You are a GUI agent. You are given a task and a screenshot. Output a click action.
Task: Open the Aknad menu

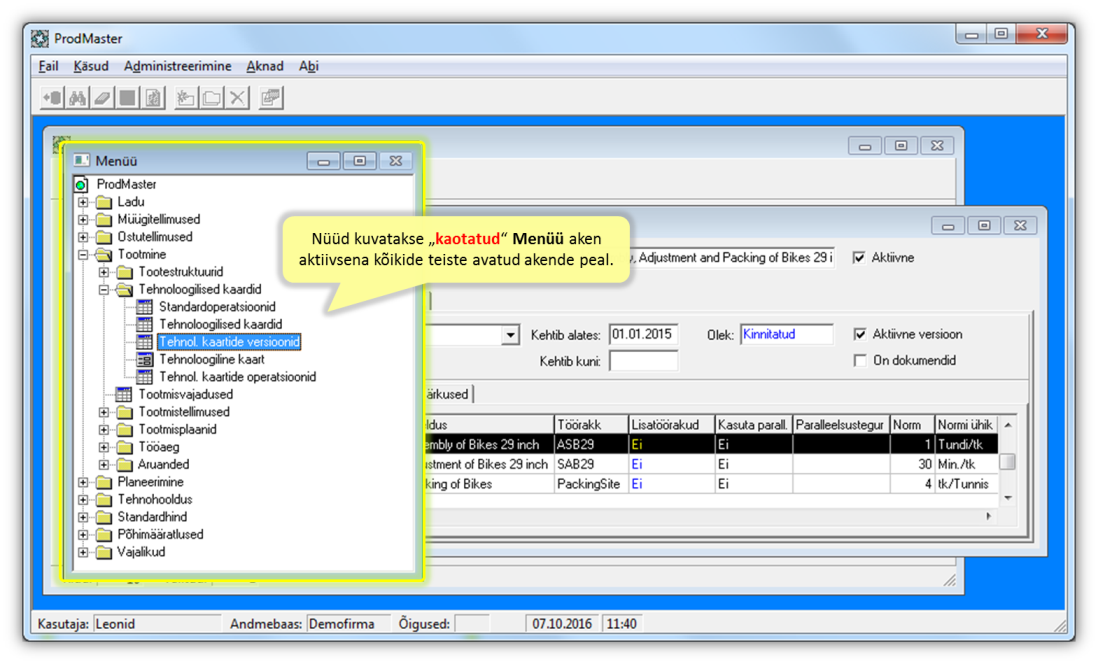tap(265, 66)
